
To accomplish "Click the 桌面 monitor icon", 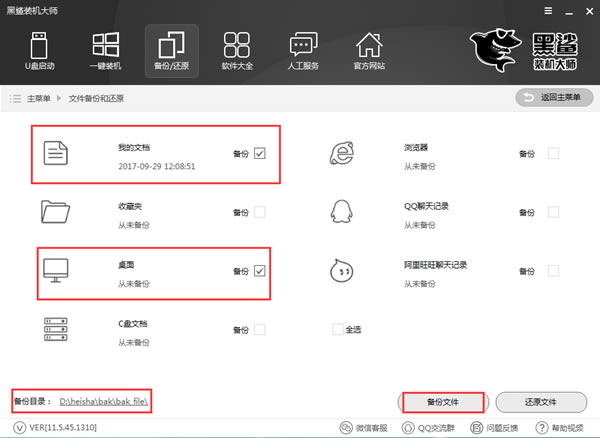I will [x=55, y=270].
